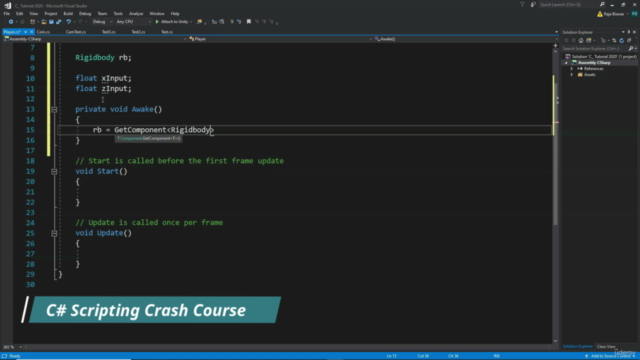Collapse the Awake method outline toggle
The height and width of the screenshot is (360, 640).
point(54,109)
